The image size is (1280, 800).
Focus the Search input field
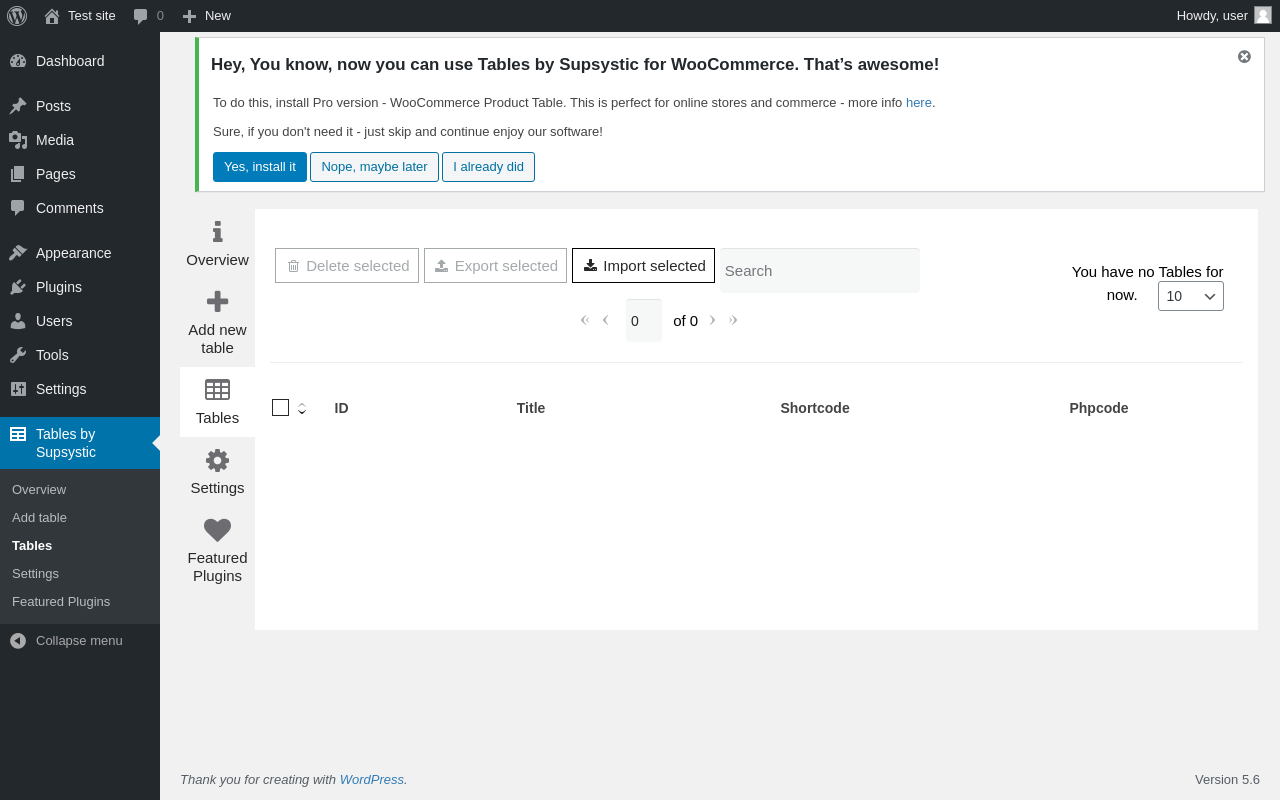[x=820, y=270]
